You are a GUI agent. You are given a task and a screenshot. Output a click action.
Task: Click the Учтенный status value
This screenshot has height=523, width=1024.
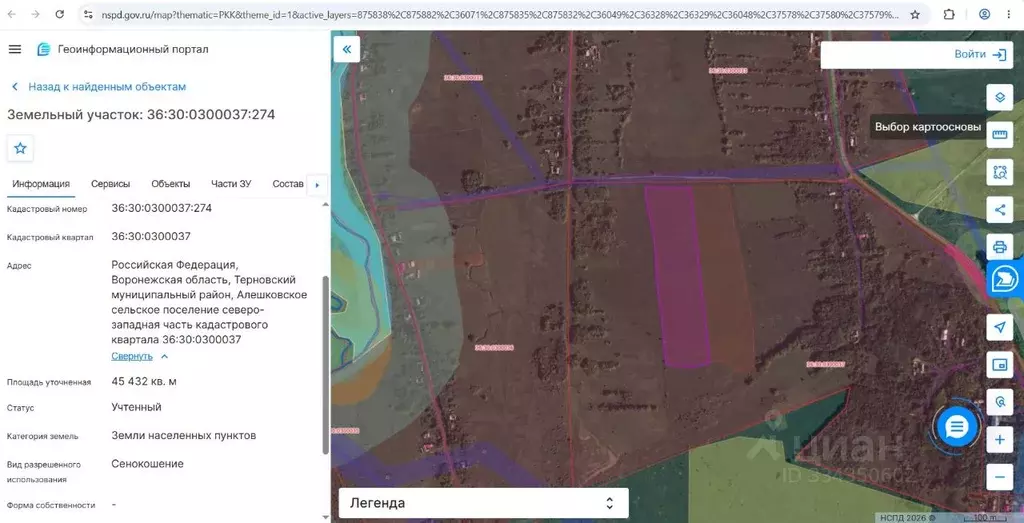pyautogui.click(x=136, y=407)
